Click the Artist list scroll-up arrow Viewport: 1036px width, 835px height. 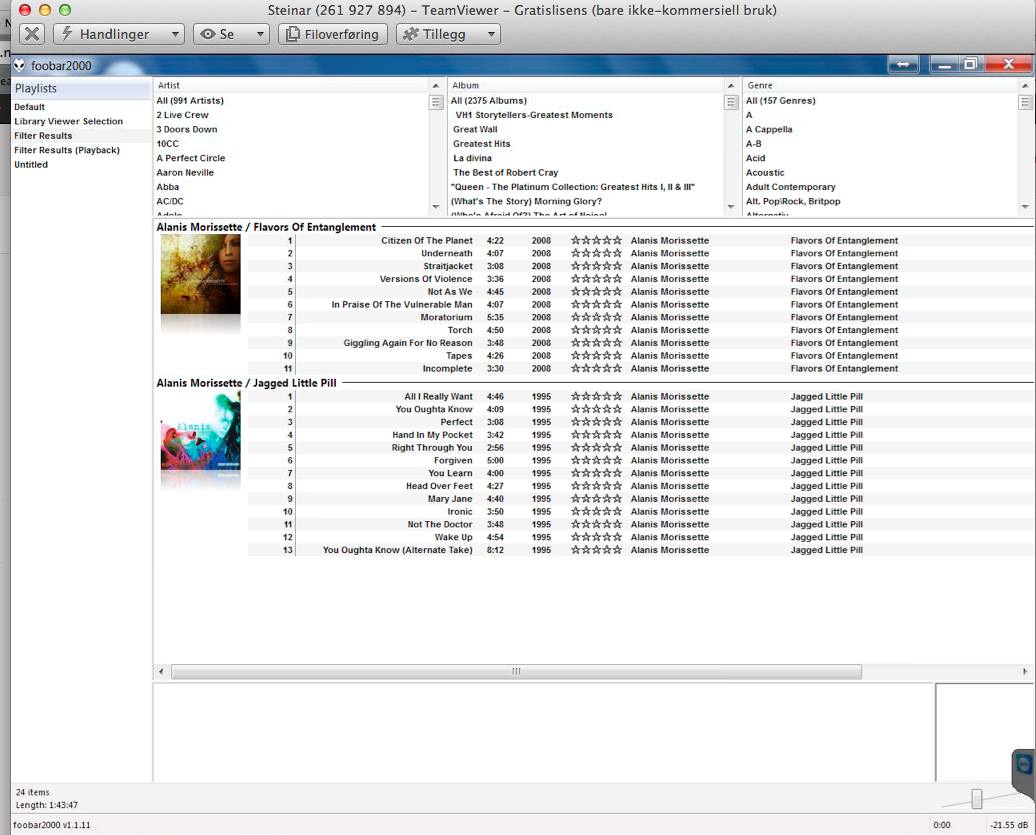(436, 86)
